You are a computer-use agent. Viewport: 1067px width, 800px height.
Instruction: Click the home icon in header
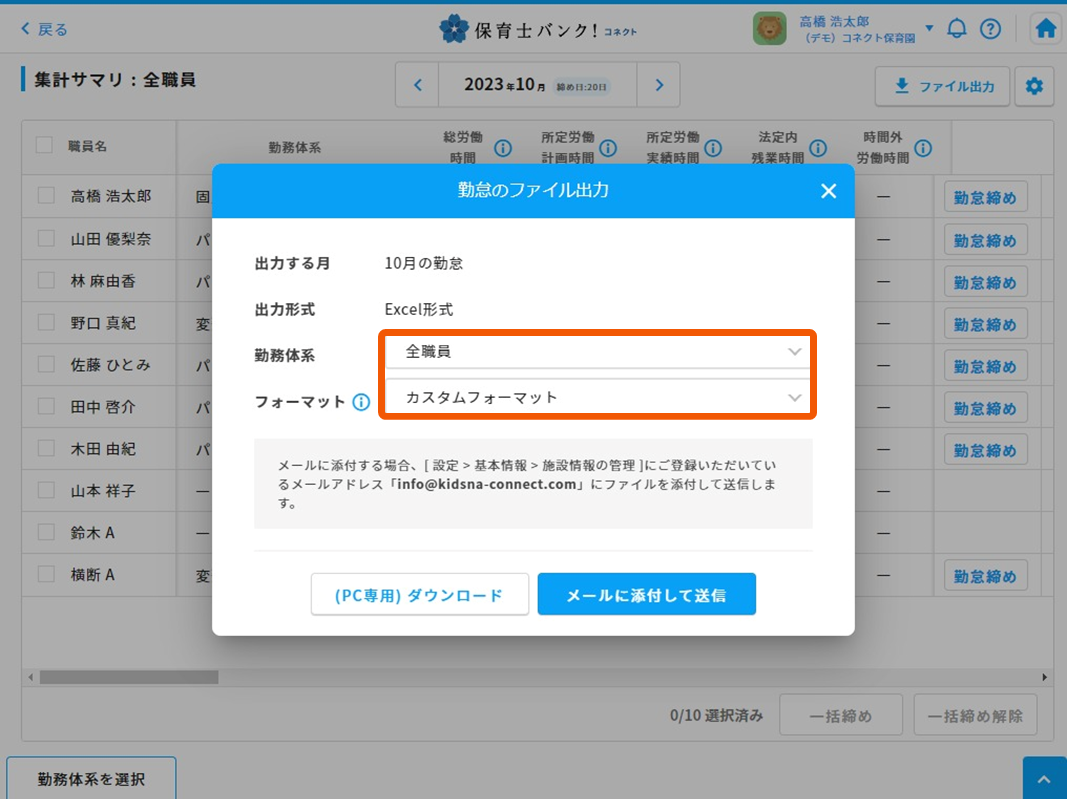pyautogui.click(x=1046, y=29)
